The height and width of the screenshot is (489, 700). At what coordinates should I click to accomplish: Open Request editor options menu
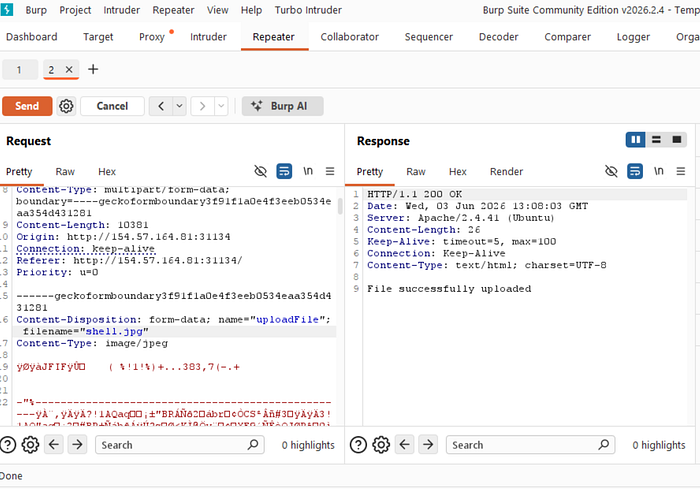point(330,171)
